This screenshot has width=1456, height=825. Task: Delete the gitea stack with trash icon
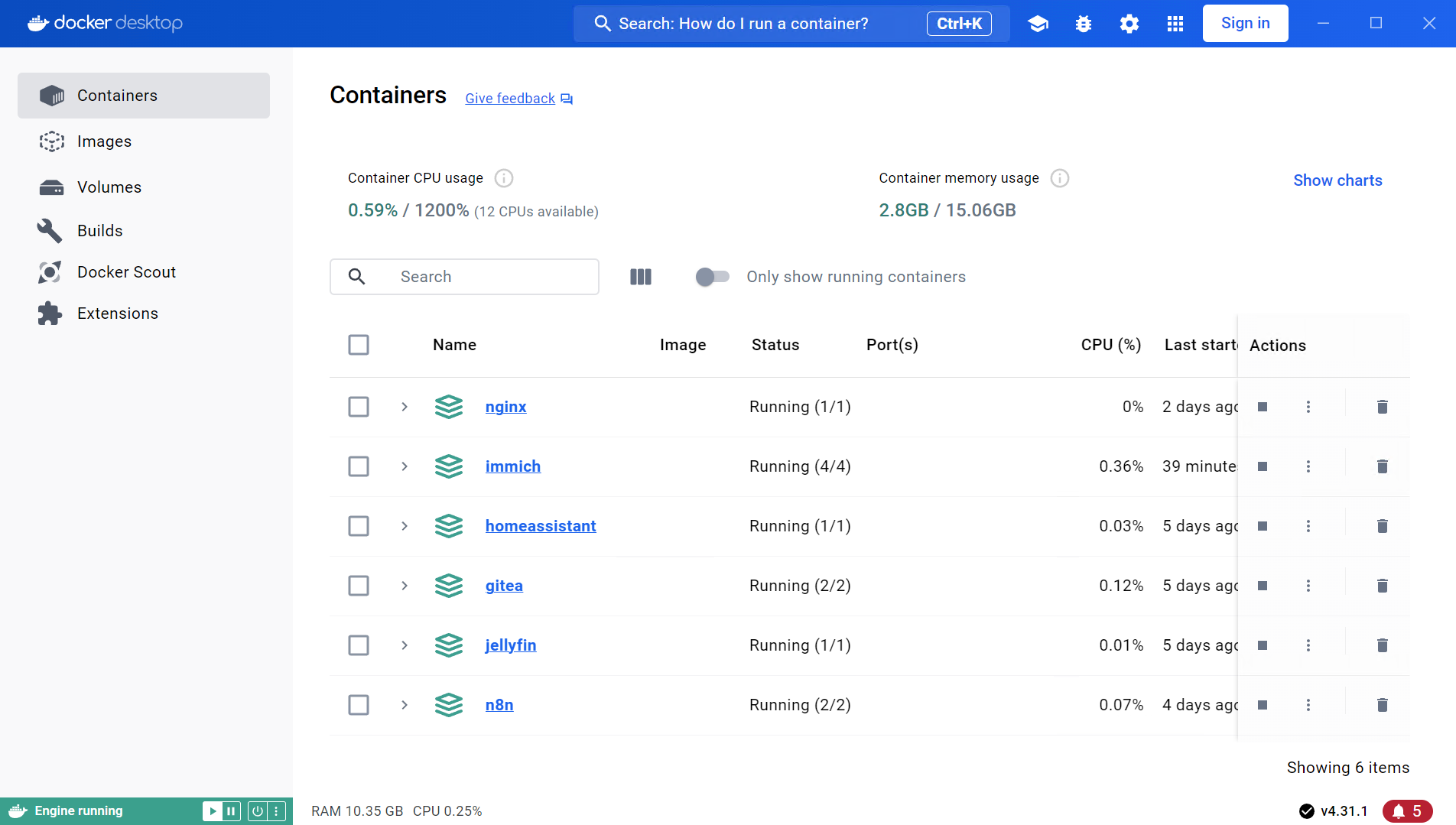coord(1383,586)
